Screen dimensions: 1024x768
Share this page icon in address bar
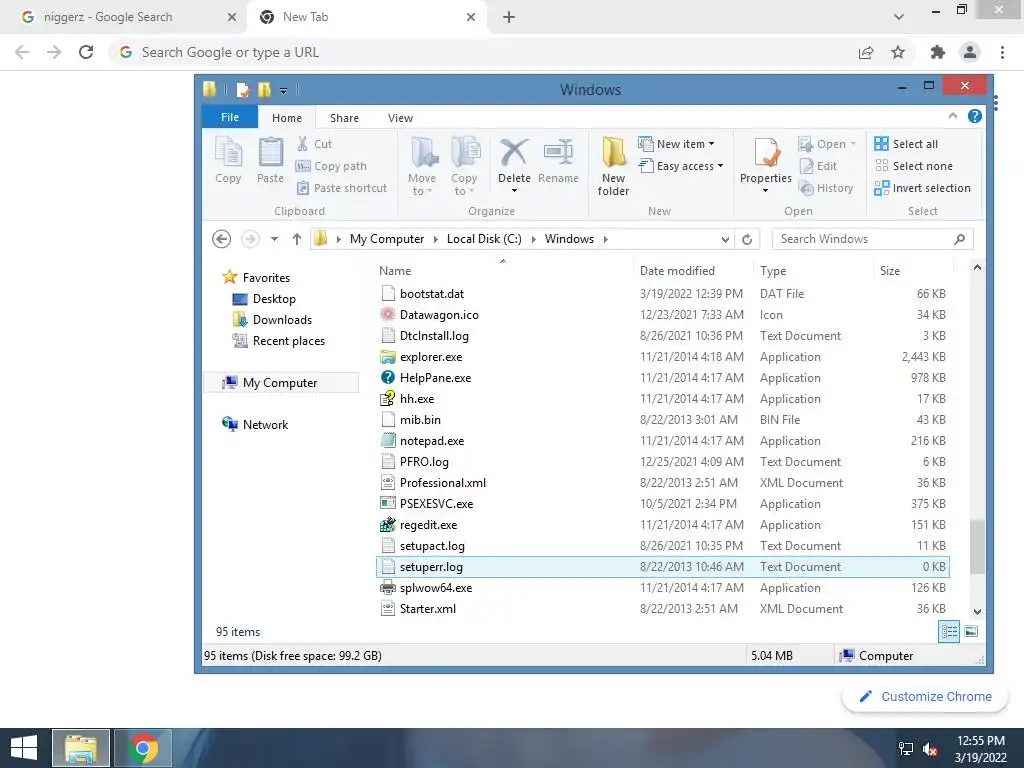866,52
